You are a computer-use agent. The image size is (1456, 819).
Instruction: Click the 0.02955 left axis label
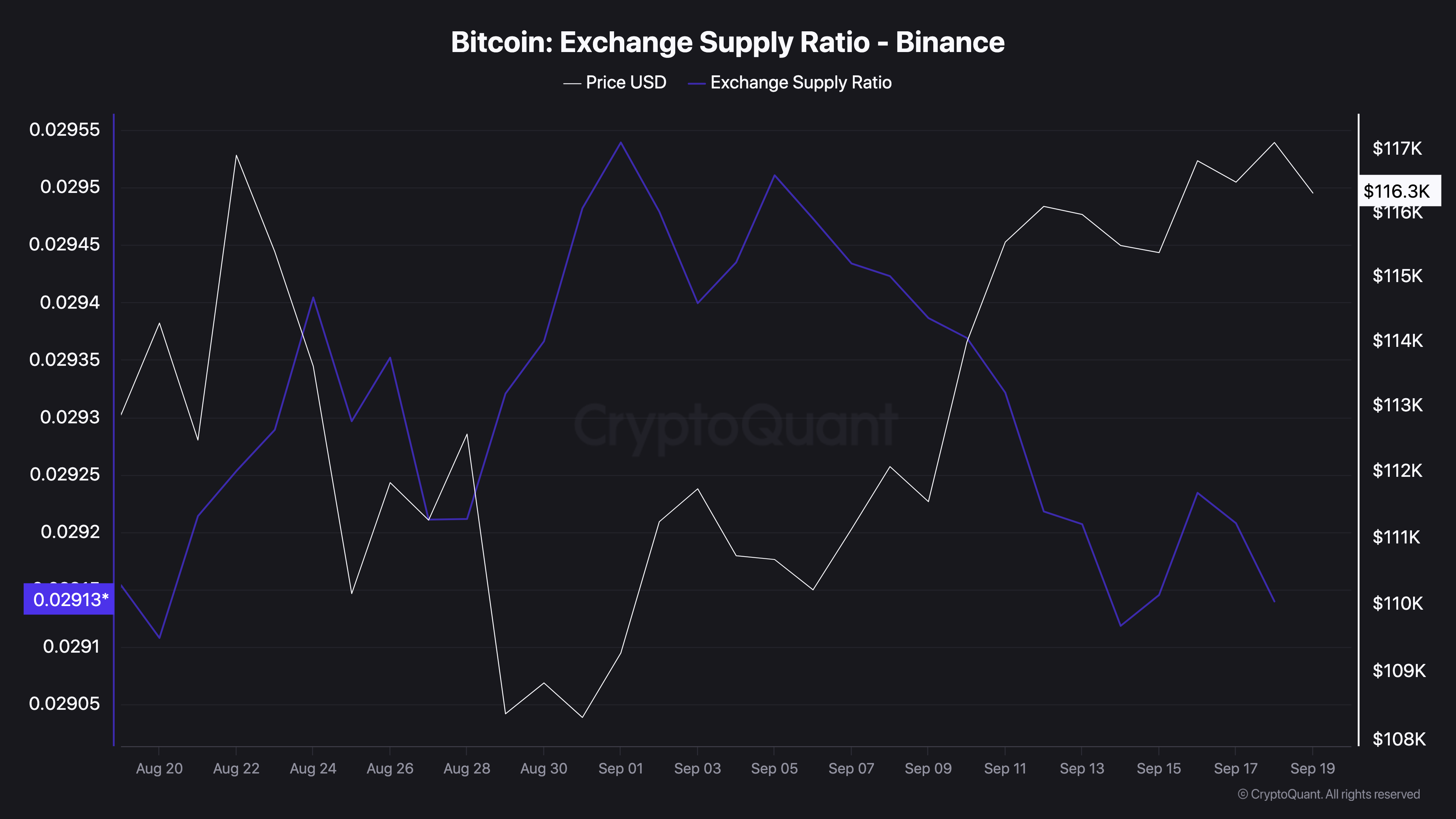click(64, 130)
